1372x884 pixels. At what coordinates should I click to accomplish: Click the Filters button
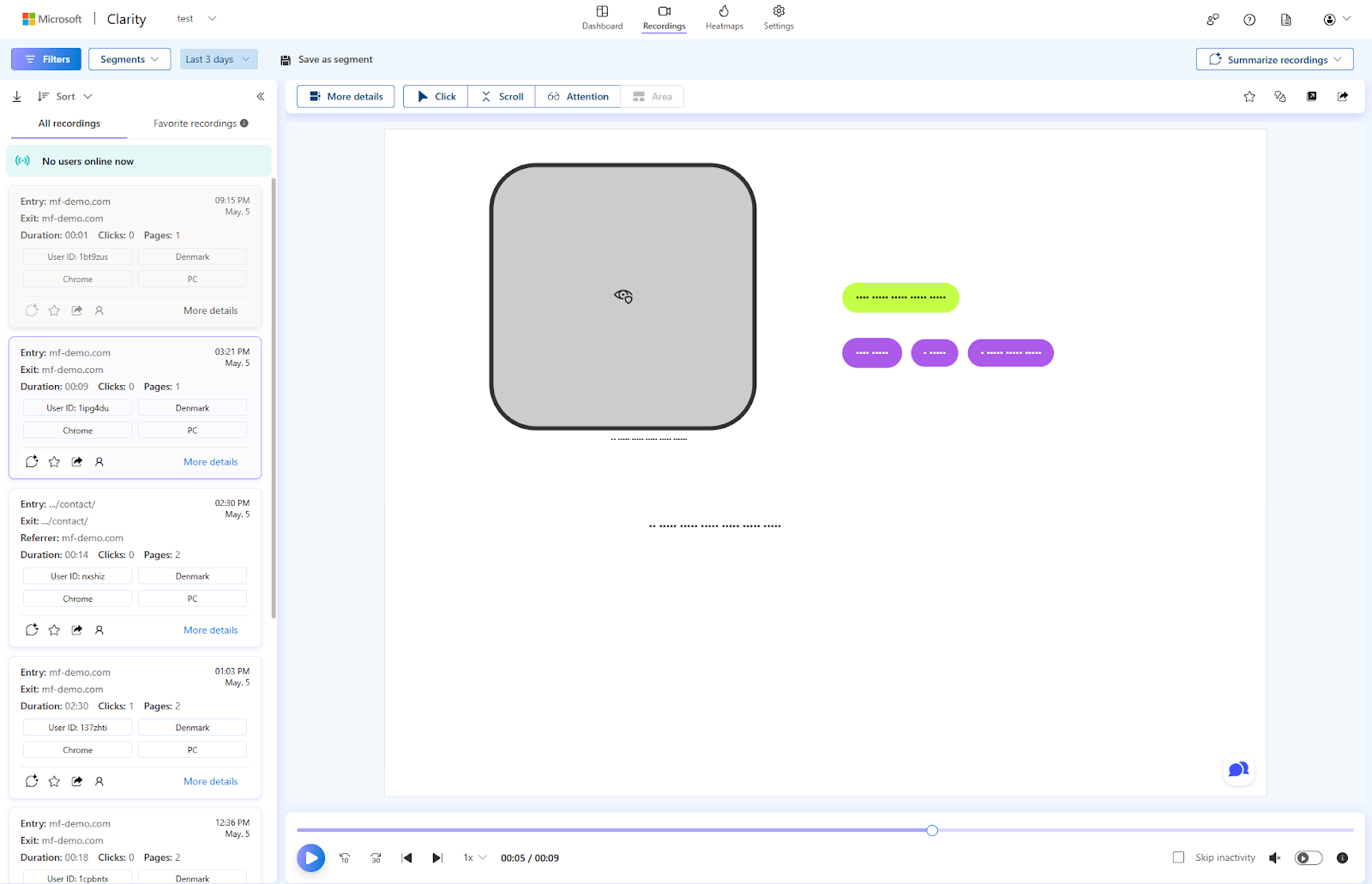pyautogui.click(x=46, y=59)
